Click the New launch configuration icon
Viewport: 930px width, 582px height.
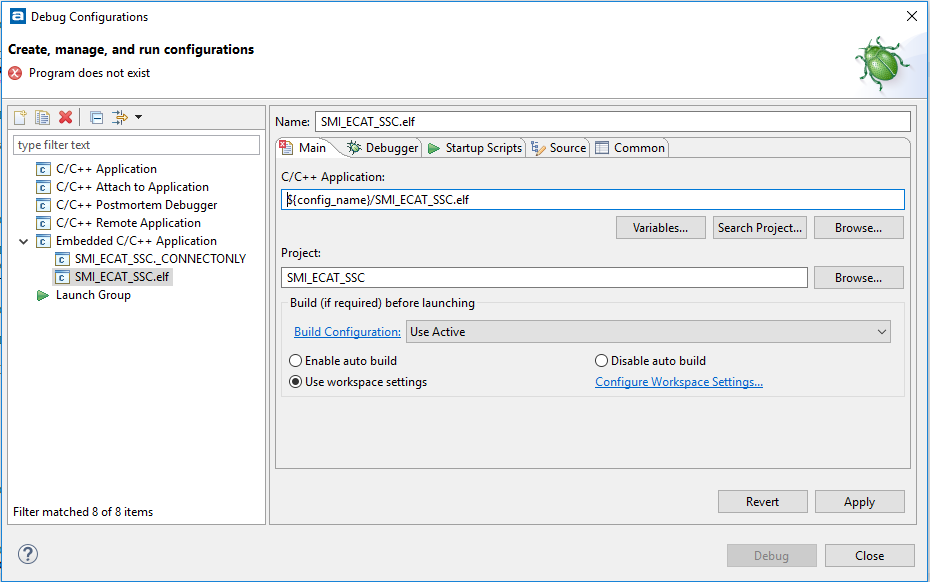coord(20,118)
